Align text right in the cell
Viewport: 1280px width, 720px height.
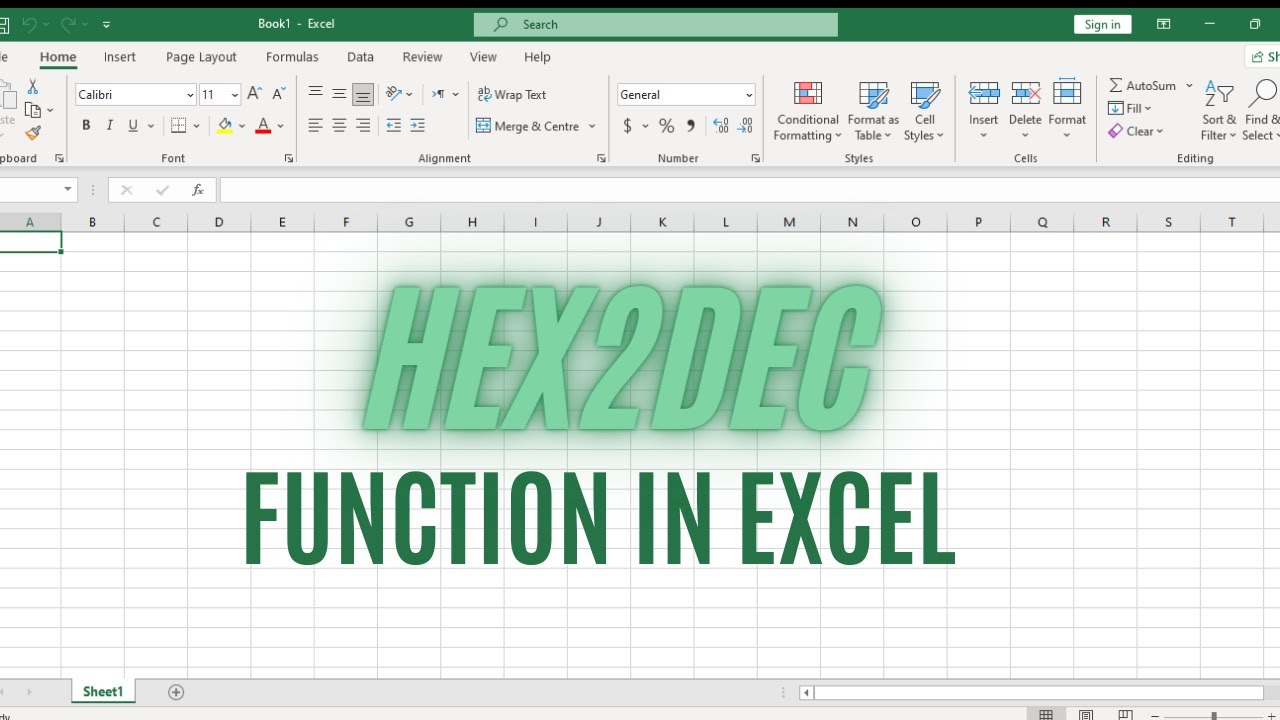click(x=363, y=126)
